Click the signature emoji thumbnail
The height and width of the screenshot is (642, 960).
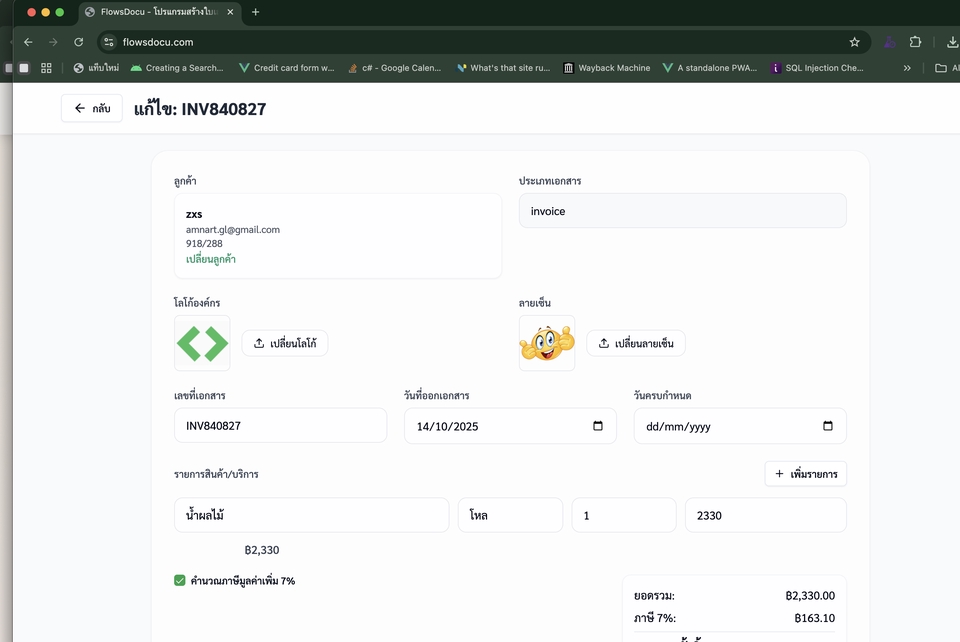pos(547,343)
